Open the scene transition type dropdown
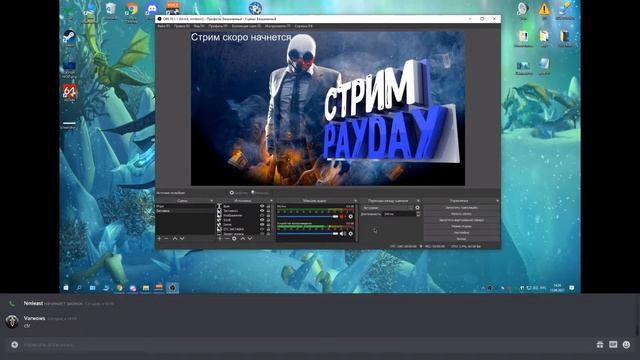The height and width of the screenshot is (360, 640). coord(387,208)
